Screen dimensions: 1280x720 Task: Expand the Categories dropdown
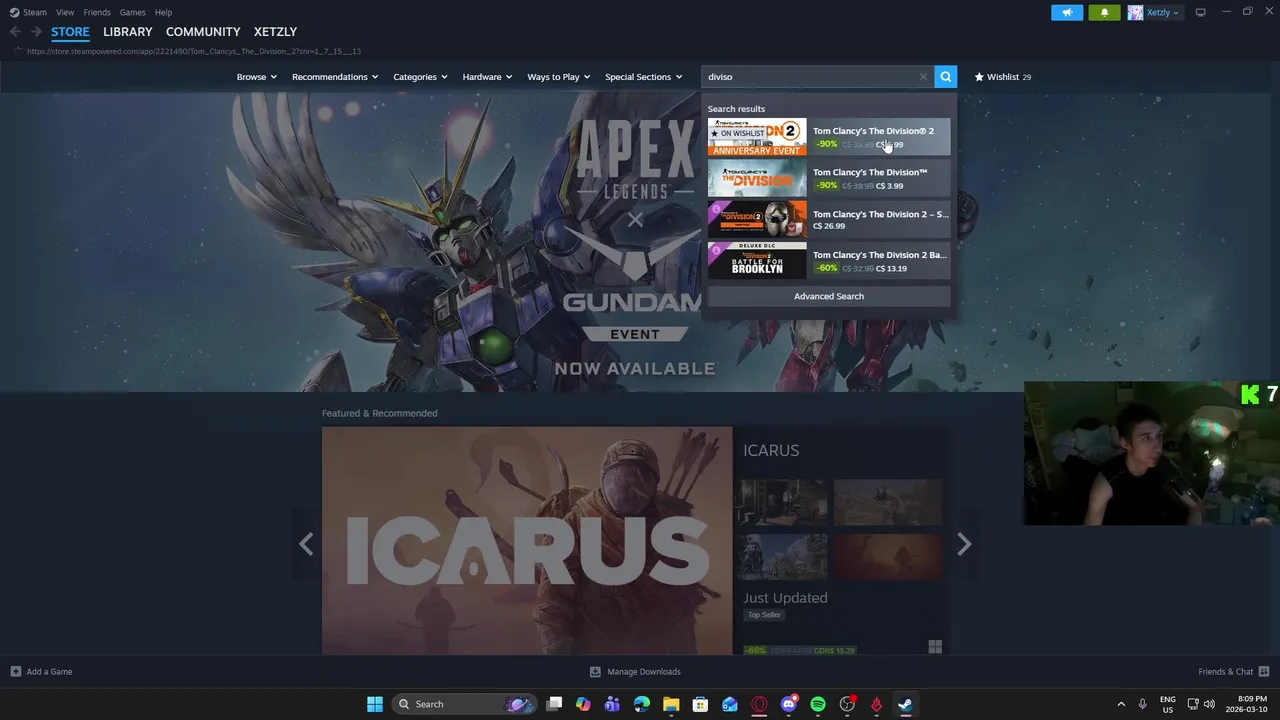[x=420, y=77]
